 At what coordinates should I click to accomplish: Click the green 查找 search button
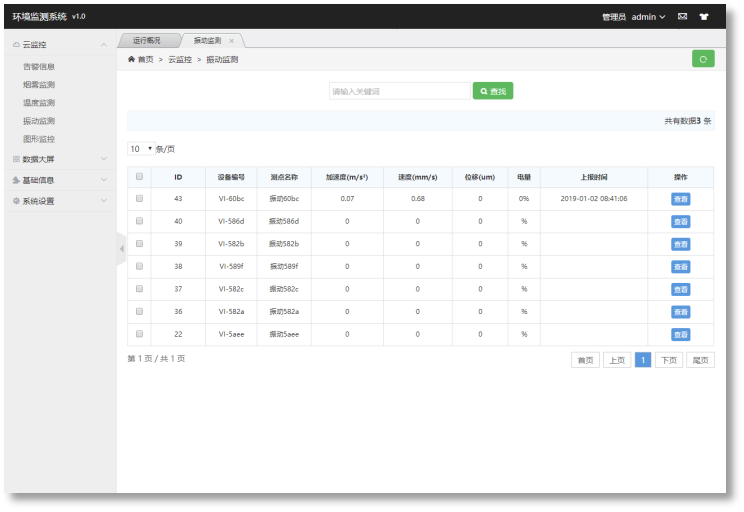[x=493, y=91]
